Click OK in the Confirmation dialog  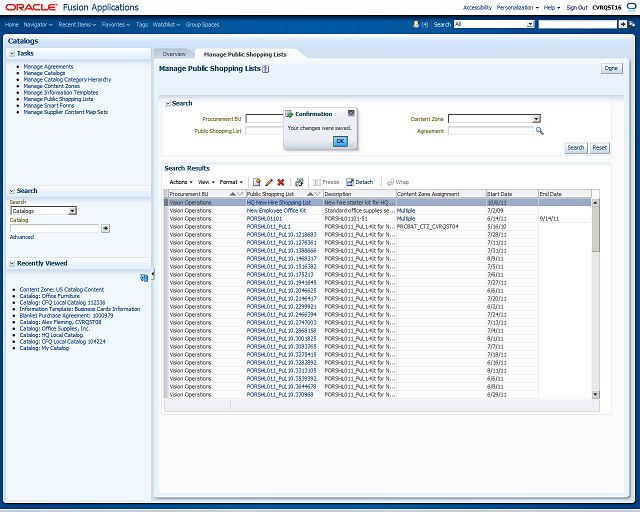pyautogui.click(x=340, y=141)
